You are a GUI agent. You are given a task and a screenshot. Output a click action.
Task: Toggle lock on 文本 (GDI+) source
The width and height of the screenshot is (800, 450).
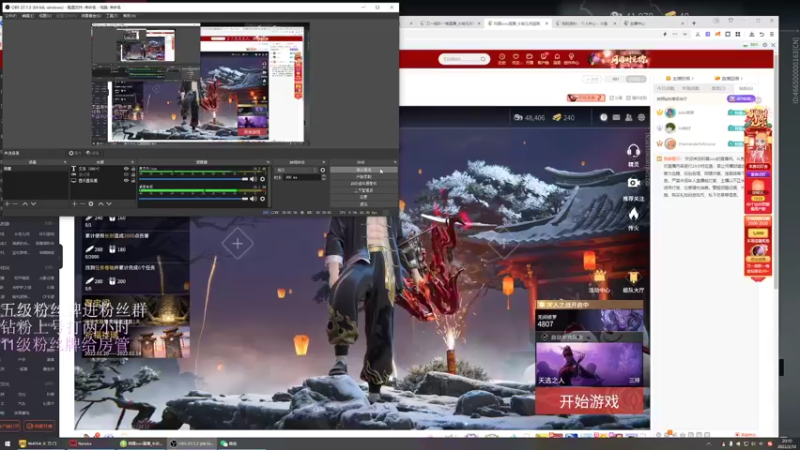(133, 168)
